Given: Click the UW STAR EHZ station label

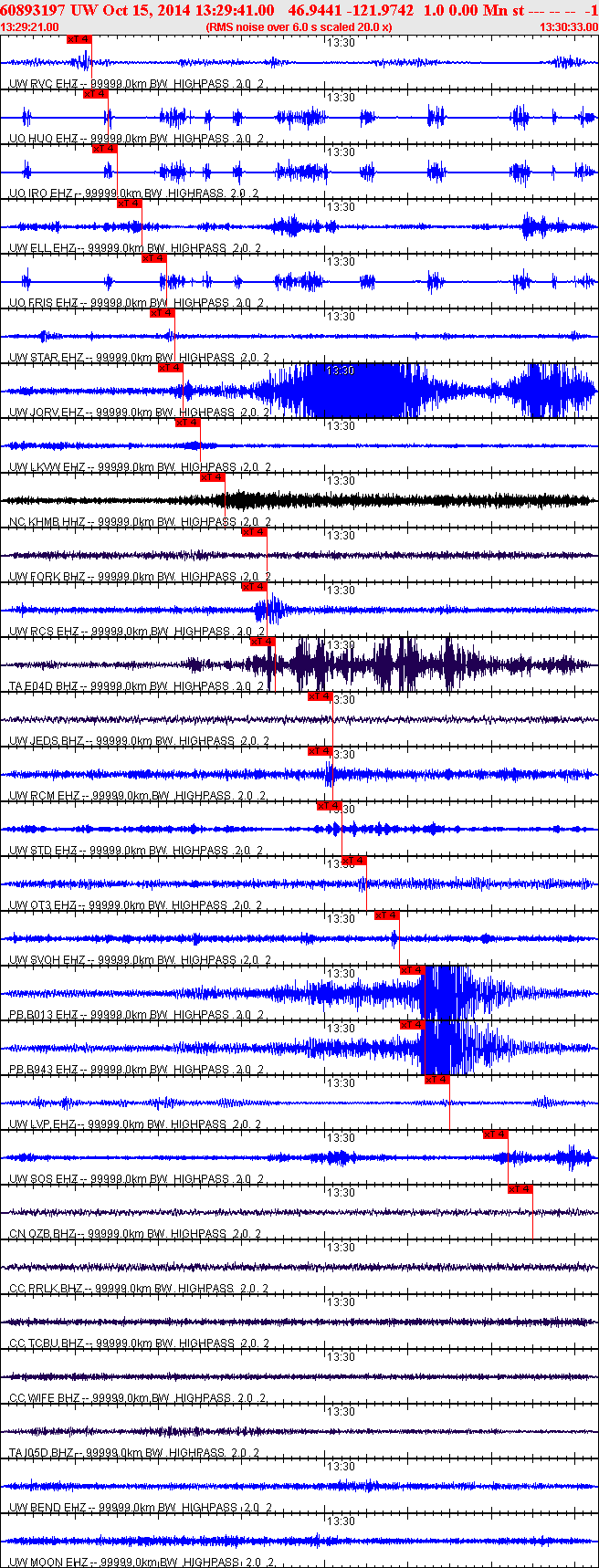Looking at the screenshot, I should point(44,358).
